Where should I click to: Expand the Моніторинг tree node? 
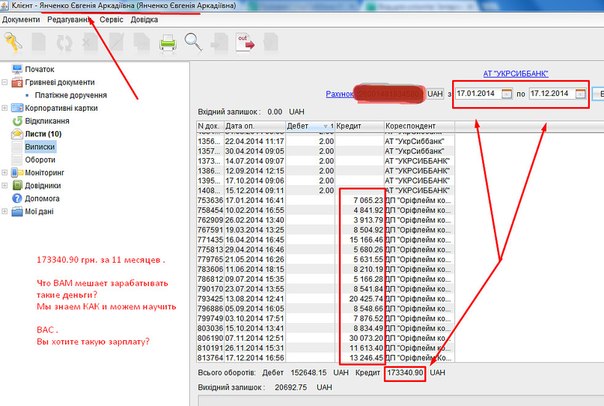pos(6,172)
